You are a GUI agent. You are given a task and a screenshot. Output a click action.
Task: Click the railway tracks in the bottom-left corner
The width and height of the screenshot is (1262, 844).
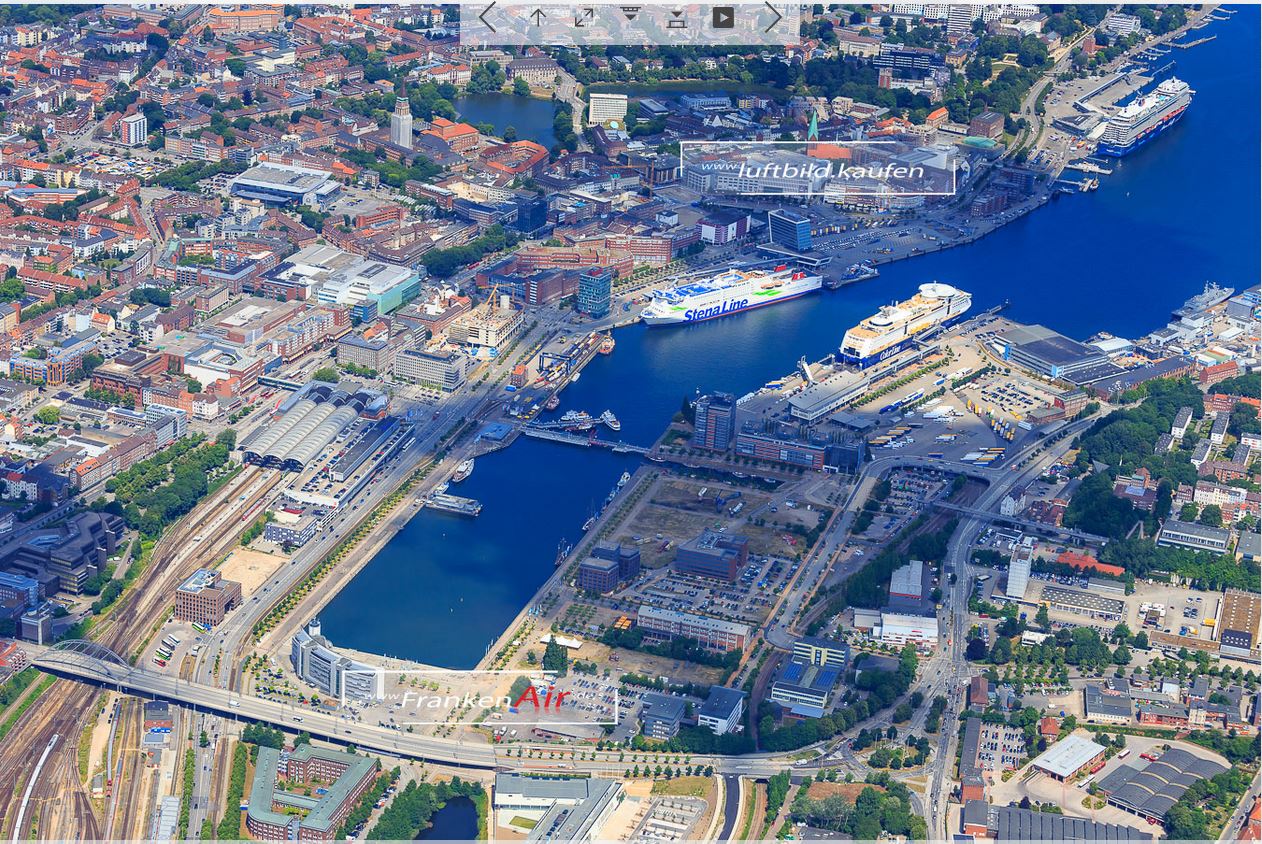[45, 770]
